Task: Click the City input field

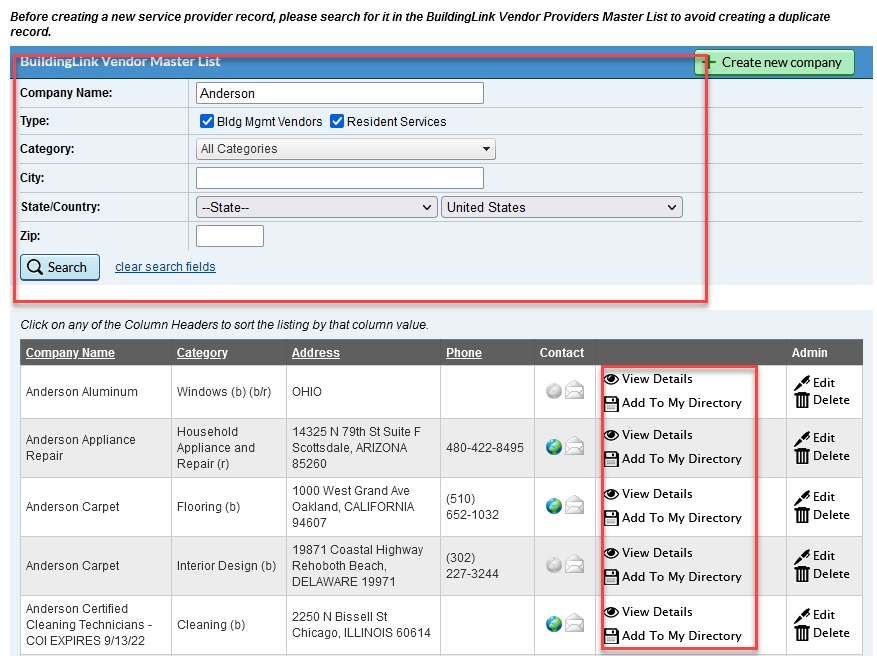Action: (x=340, y=178)
